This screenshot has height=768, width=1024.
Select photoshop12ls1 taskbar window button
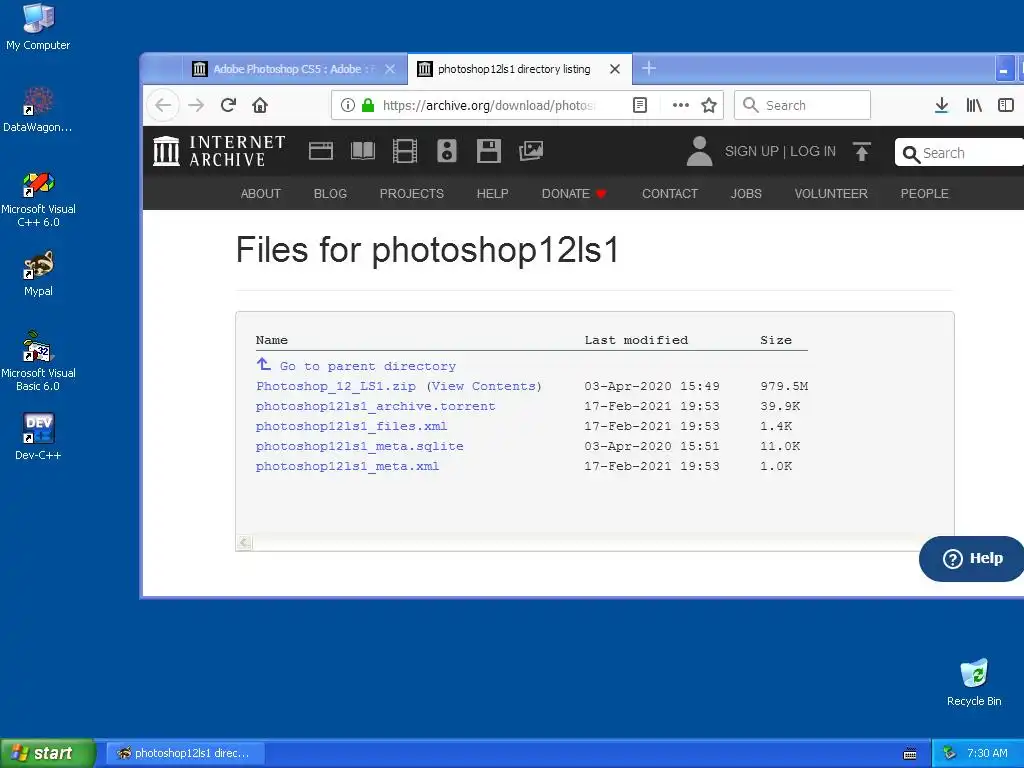(185, 753)
